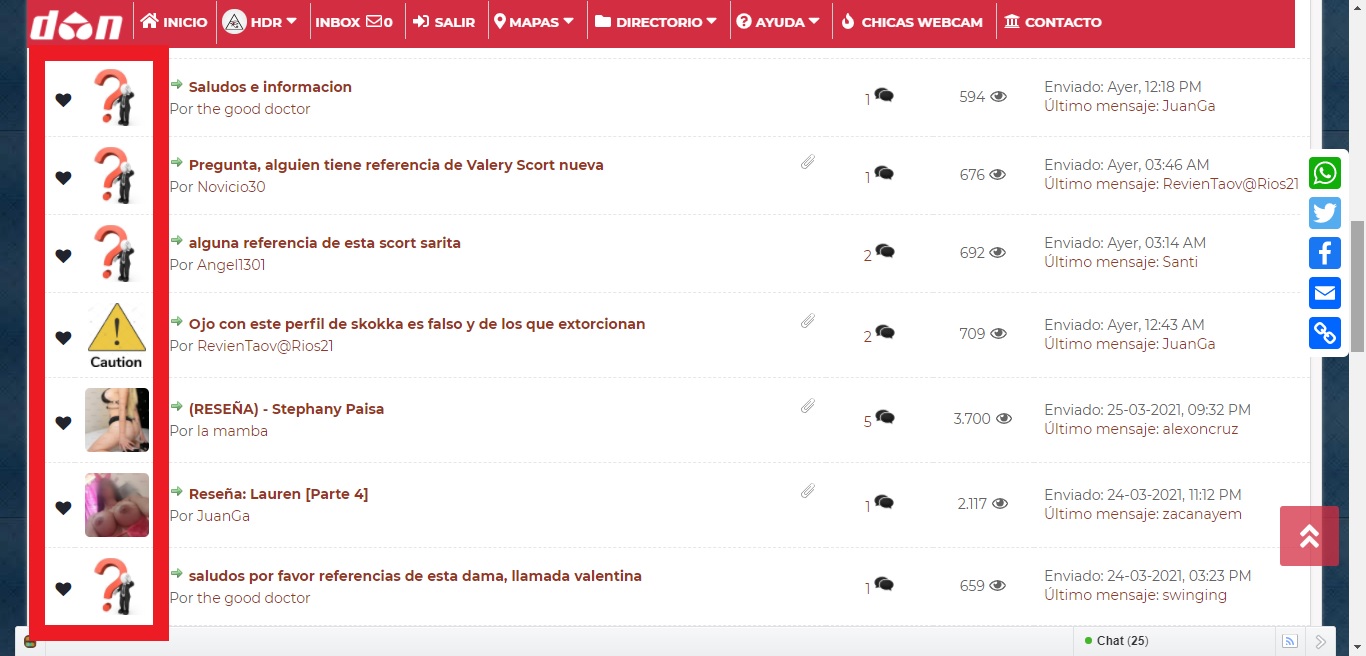Open thread 'alguna referencia de esta scort sarita'
1366x656 pixels.
[x=324, y=243]
